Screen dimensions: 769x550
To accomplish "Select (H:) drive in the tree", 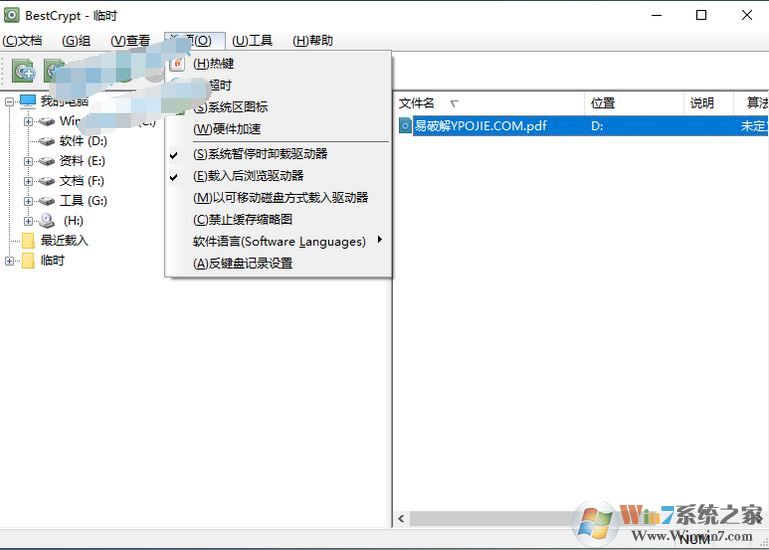I will pyautogui.click(x=74, y=221).
